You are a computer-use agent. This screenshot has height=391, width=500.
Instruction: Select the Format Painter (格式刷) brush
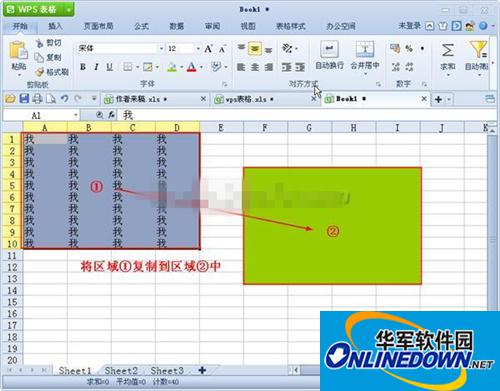click(x=40, y=72)
